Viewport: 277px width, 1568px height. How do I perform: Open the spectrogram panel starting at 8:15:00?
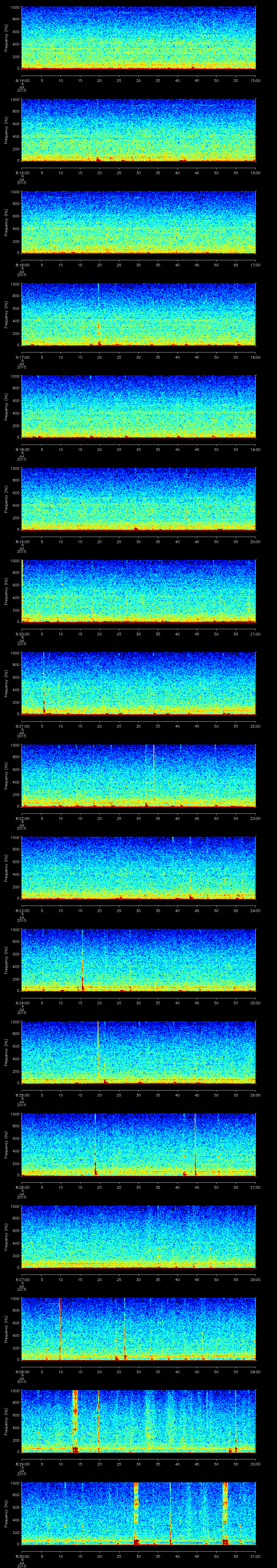click(139, 130)
